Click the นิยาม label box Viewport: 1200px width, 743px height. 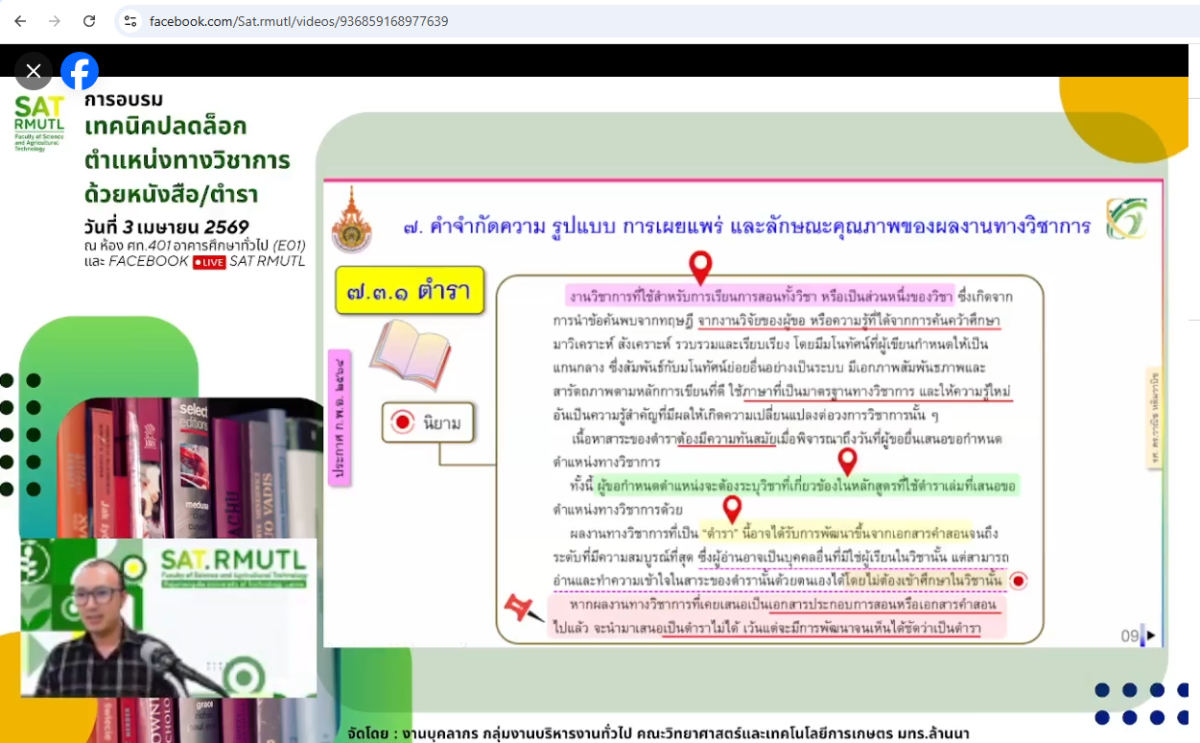428,423
